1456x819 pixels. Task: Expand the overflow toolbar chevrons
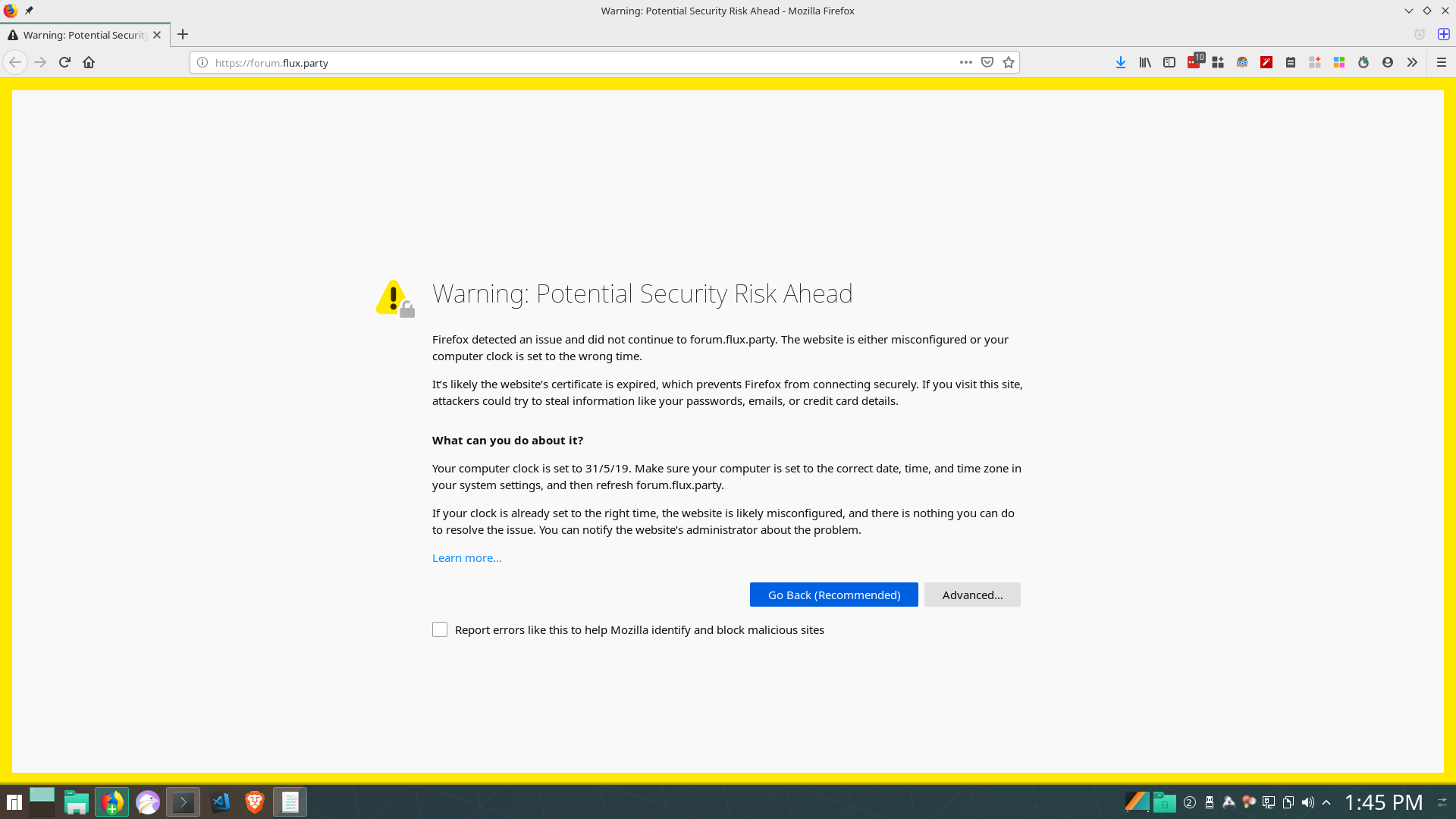pyautogui.click(x=1411, y=62)
